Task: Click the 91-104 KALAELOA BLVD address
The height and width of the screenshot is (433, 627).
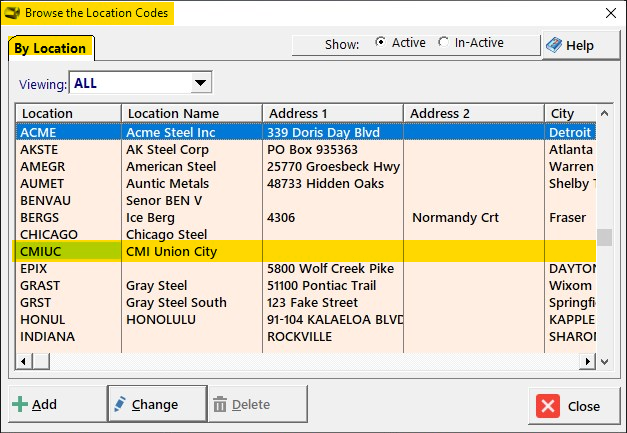Action: click(x=335, y=319)
